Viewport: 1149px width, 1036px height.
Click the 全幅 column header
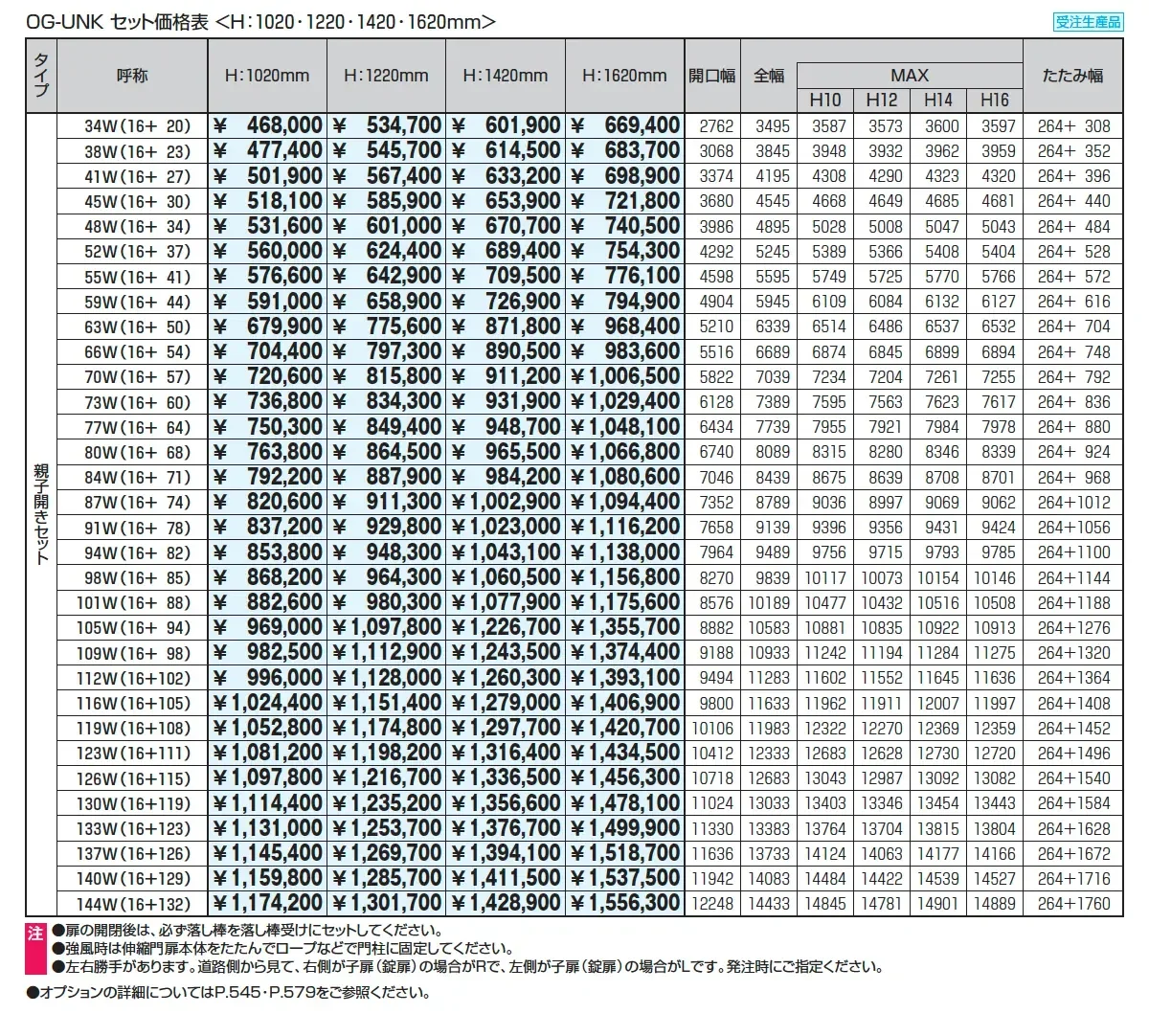coord(768,76)
